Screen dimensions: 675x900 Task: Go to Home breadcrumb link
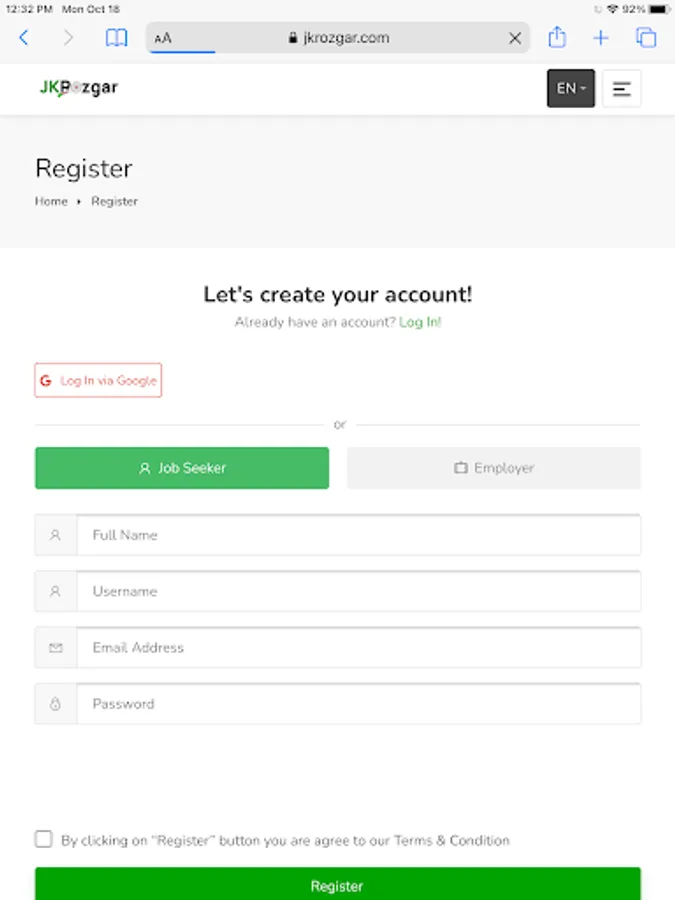51,201
